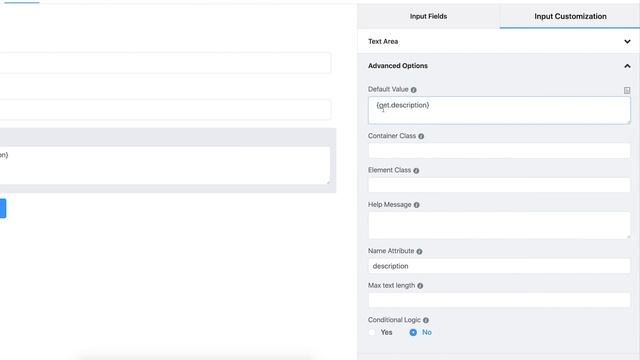Focus the Max text length input

point(499,300)
